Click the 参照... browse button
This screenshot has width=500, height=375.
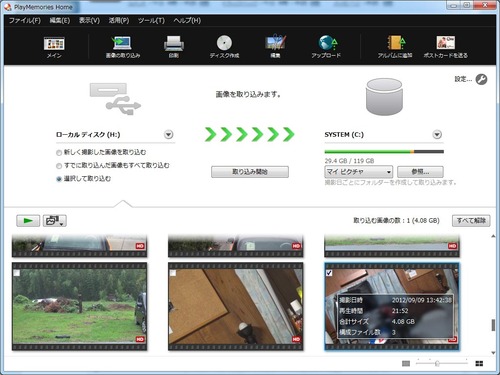pyautogui.click(x=420, y=172)
